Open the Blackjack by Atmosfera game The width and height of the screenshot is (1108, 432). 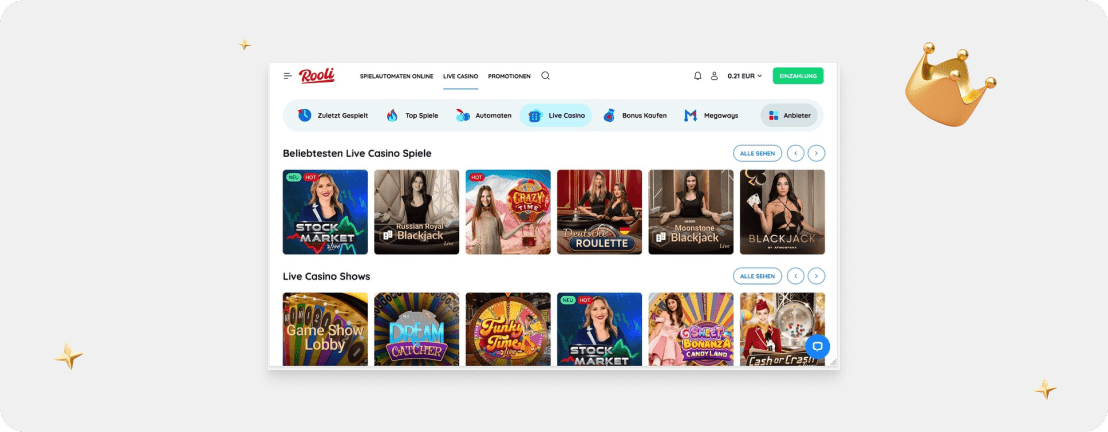tap(782, 211)
